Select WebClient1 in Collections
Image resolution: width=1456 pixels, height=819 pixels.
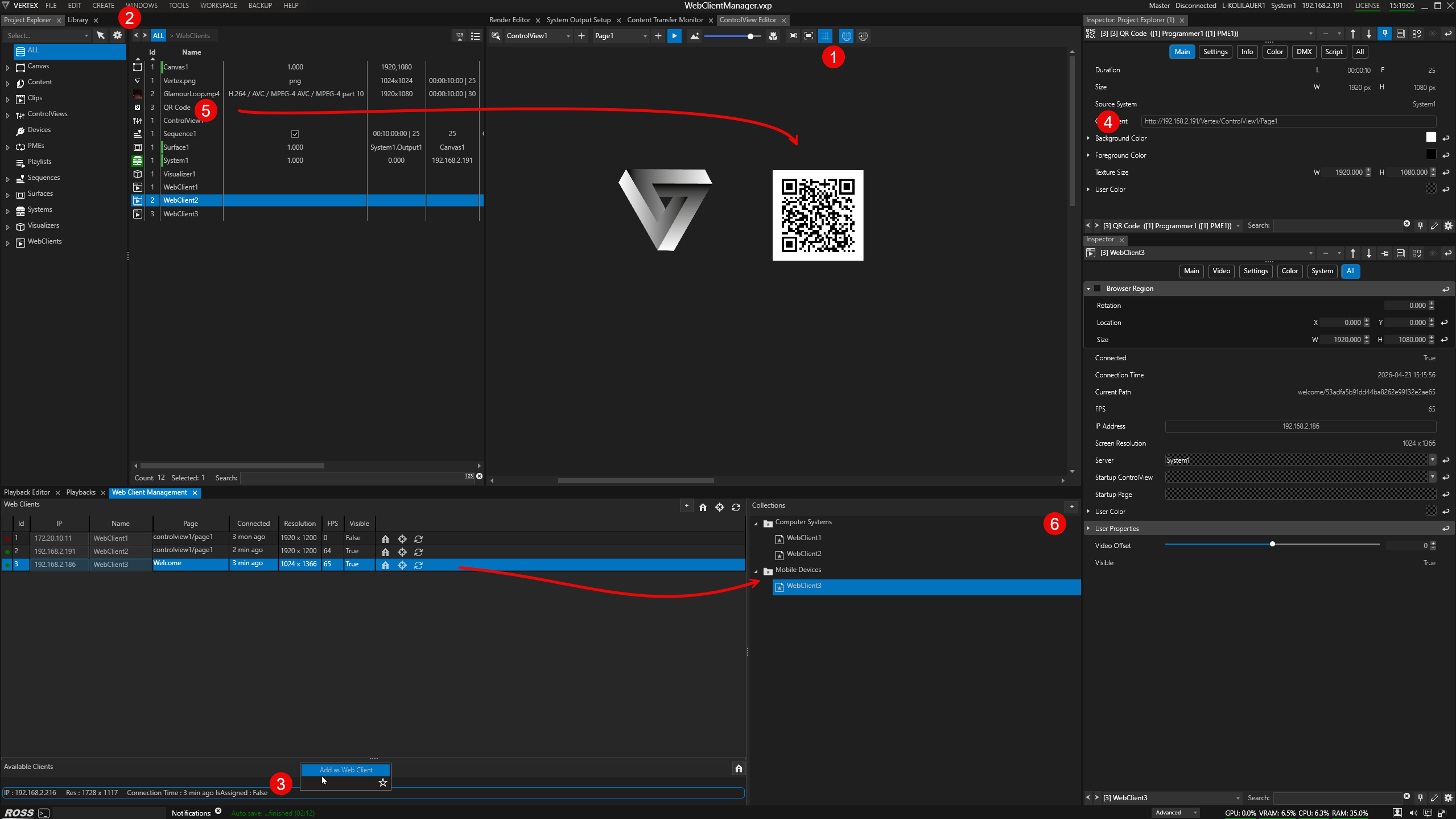803,538
